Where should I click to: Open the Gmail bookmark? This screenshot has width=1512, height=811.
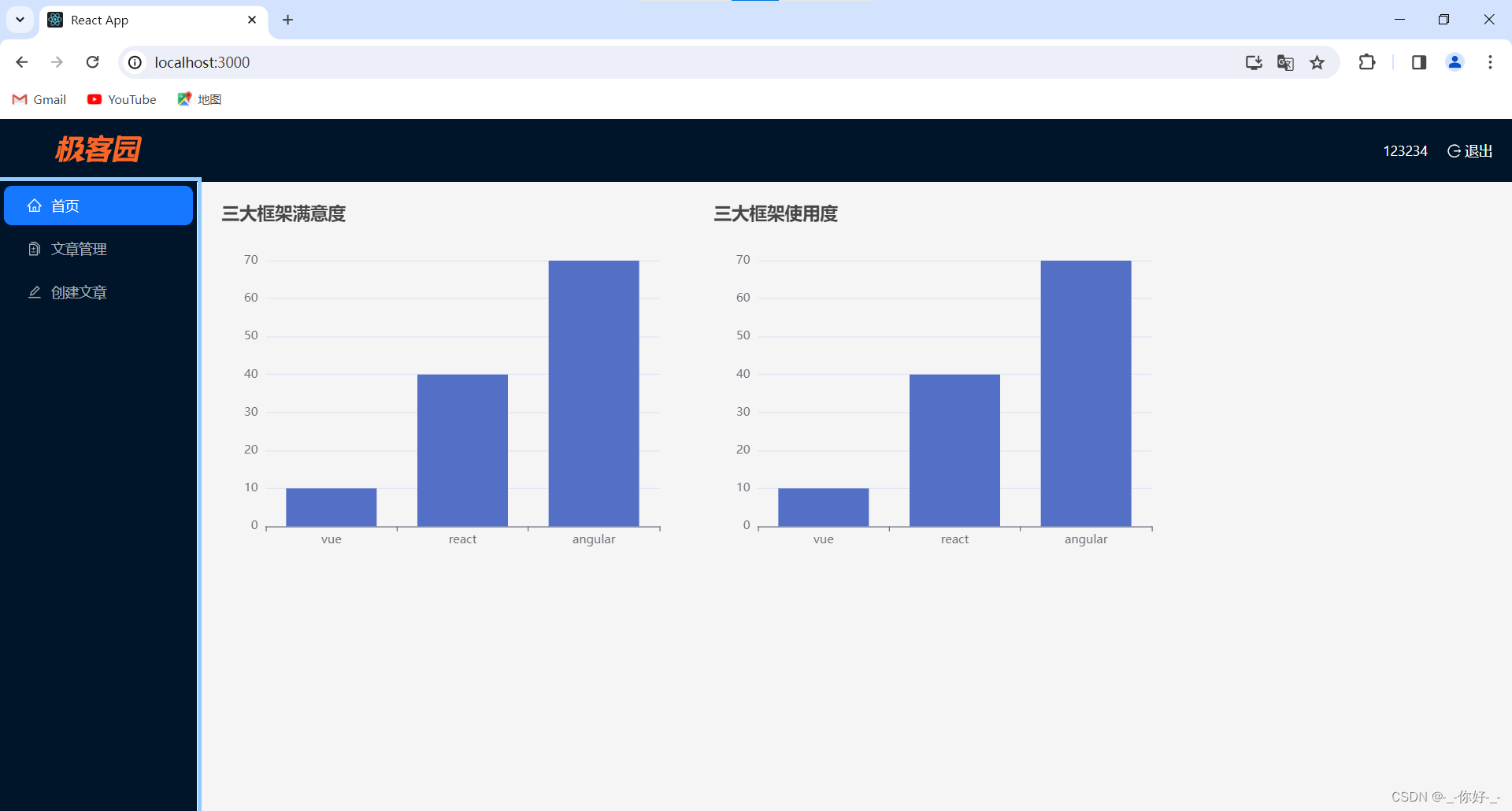pos(39,99)
